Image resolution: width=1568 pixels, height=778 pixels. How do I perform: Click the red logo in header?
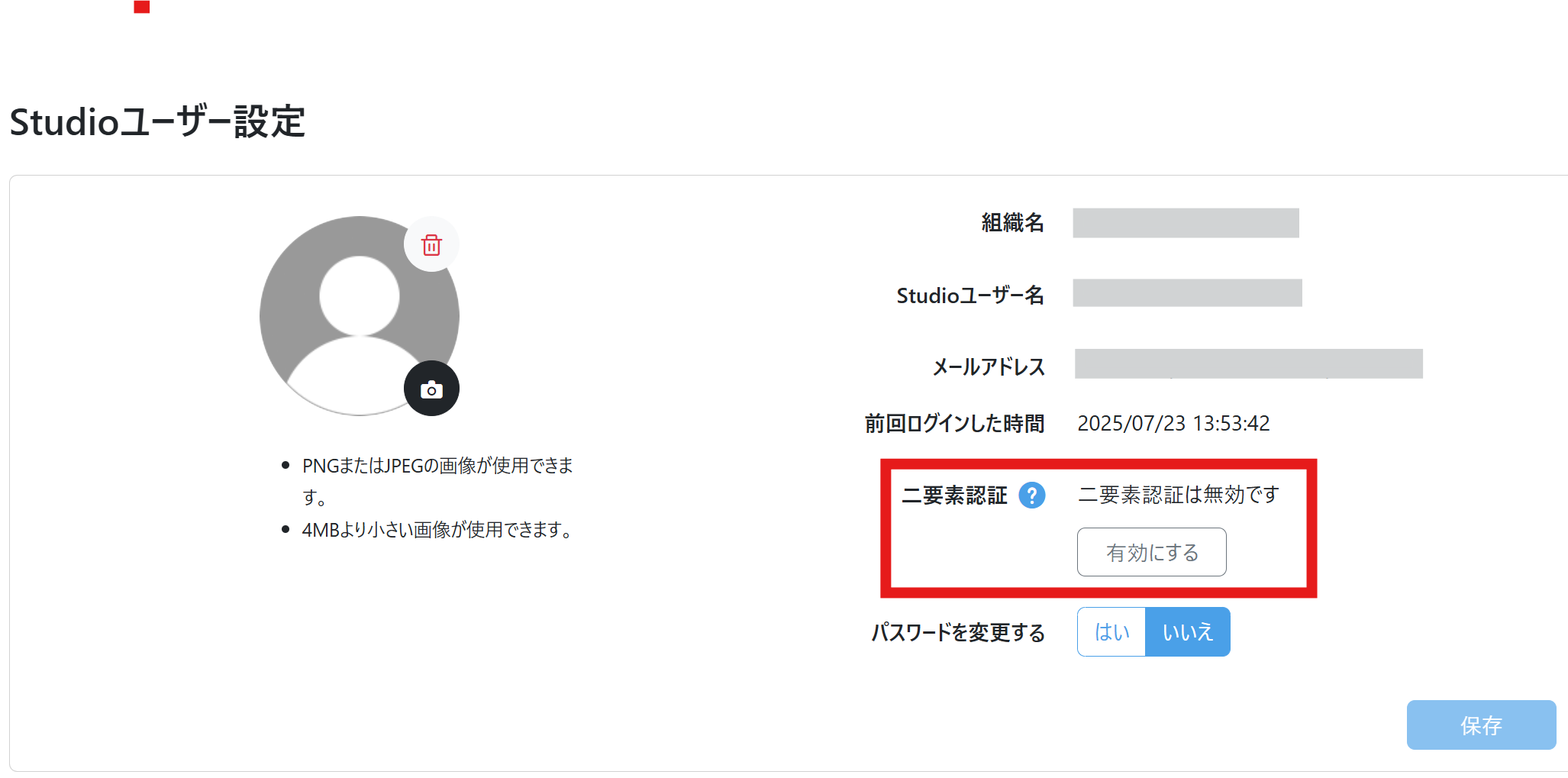point(142,7)
